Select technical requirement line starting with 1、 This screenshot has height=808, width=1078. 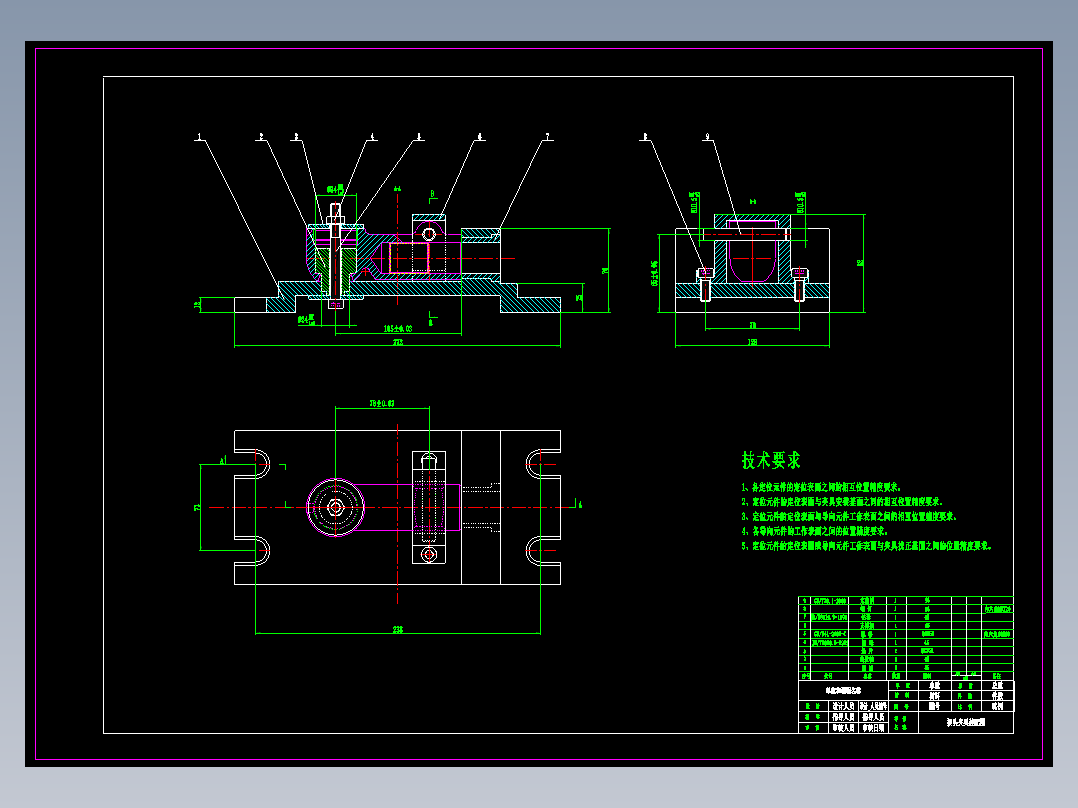(x=822, y=487)
